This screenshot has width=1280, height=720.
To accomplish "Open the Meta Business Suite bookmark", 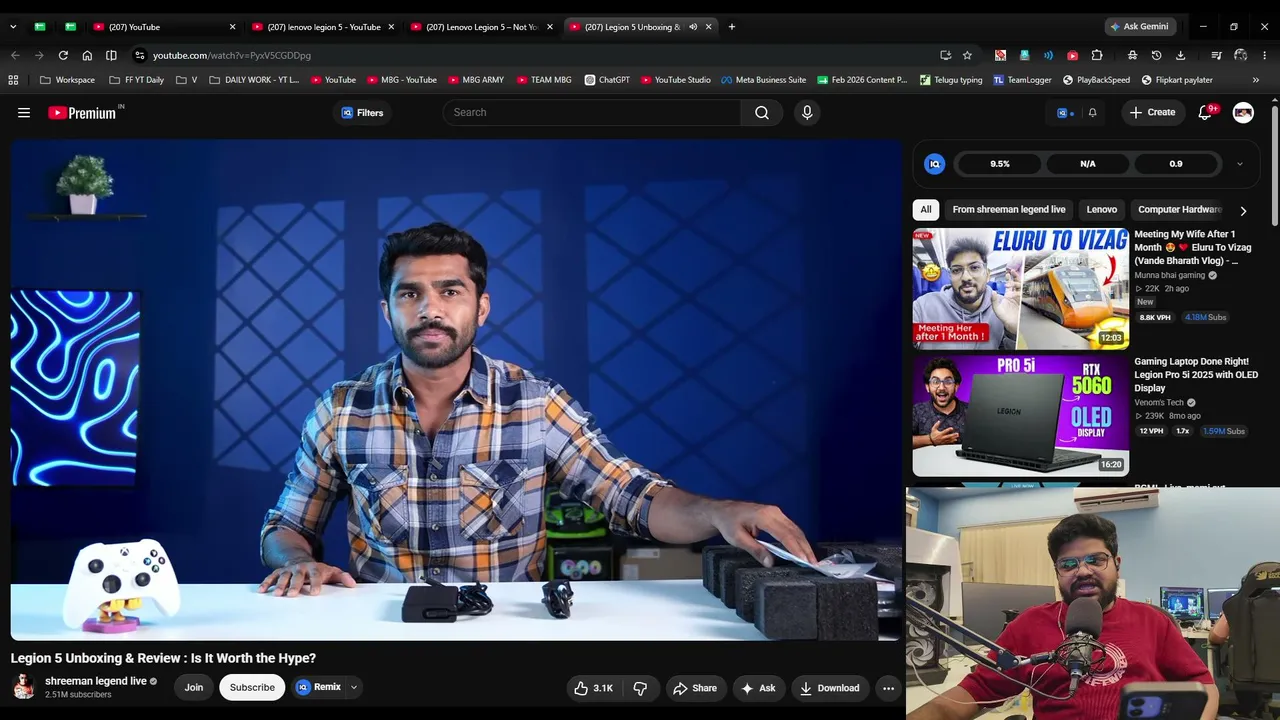I will 762,80.
